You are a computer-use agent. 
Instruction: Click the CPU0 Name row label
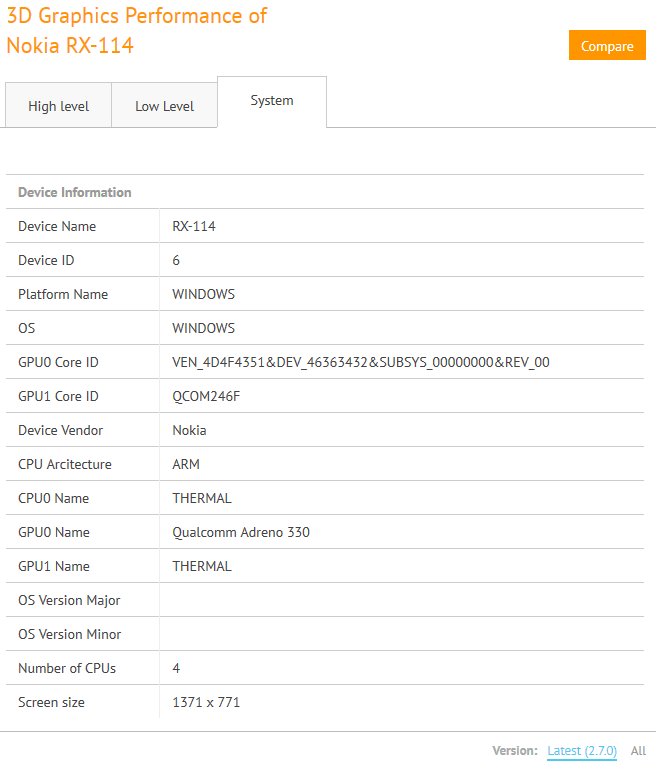[53, 498]
